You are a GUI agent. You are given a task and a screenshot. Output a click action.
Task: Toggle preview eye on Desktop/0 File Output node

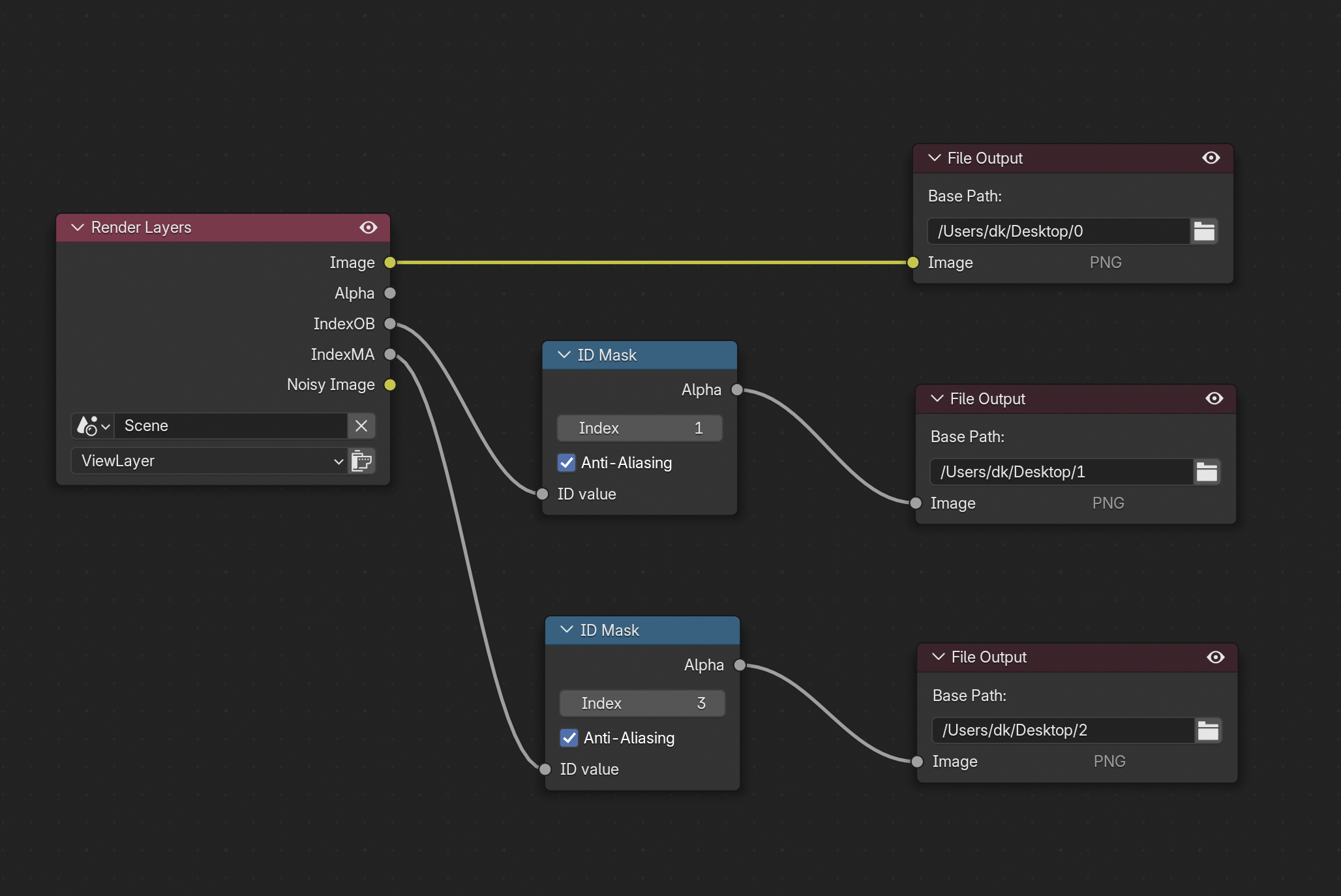(x=1211, y=158)
